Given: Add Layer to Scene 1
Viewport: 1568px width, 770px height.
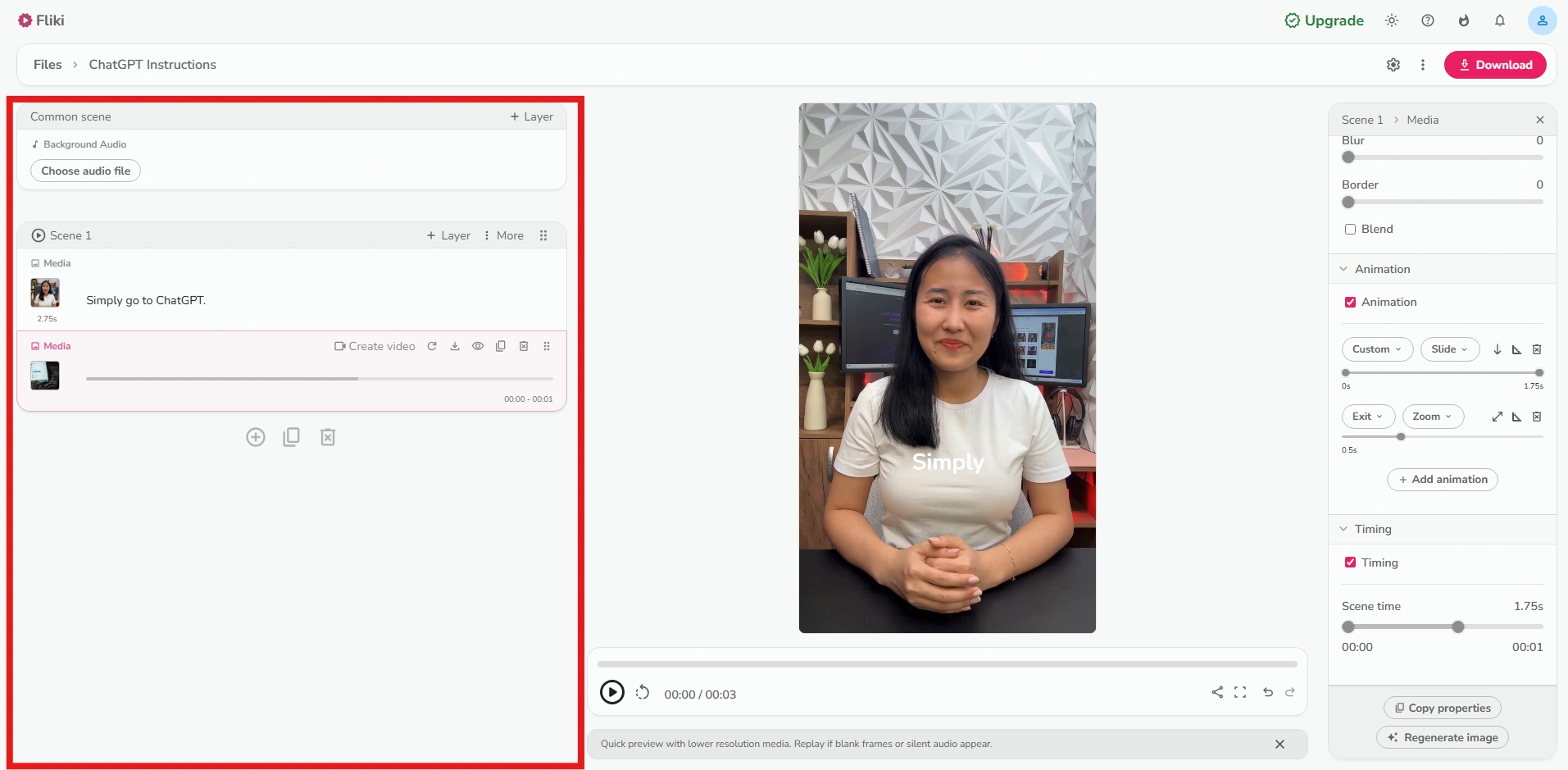Looking at the screenshot, I should coord(448,235).
